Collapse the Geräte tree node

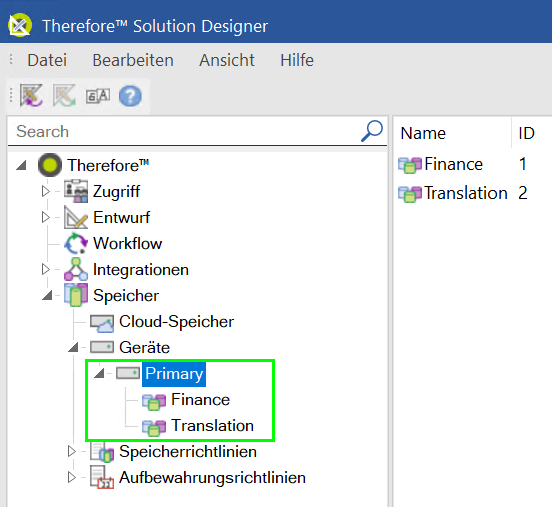(x=73, y=348)
